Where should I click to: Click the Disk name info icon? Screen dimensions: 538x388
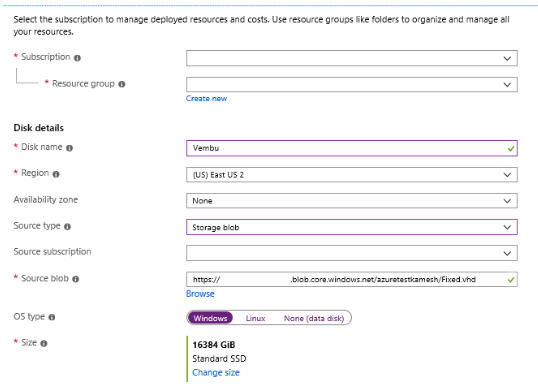(69, 148)
